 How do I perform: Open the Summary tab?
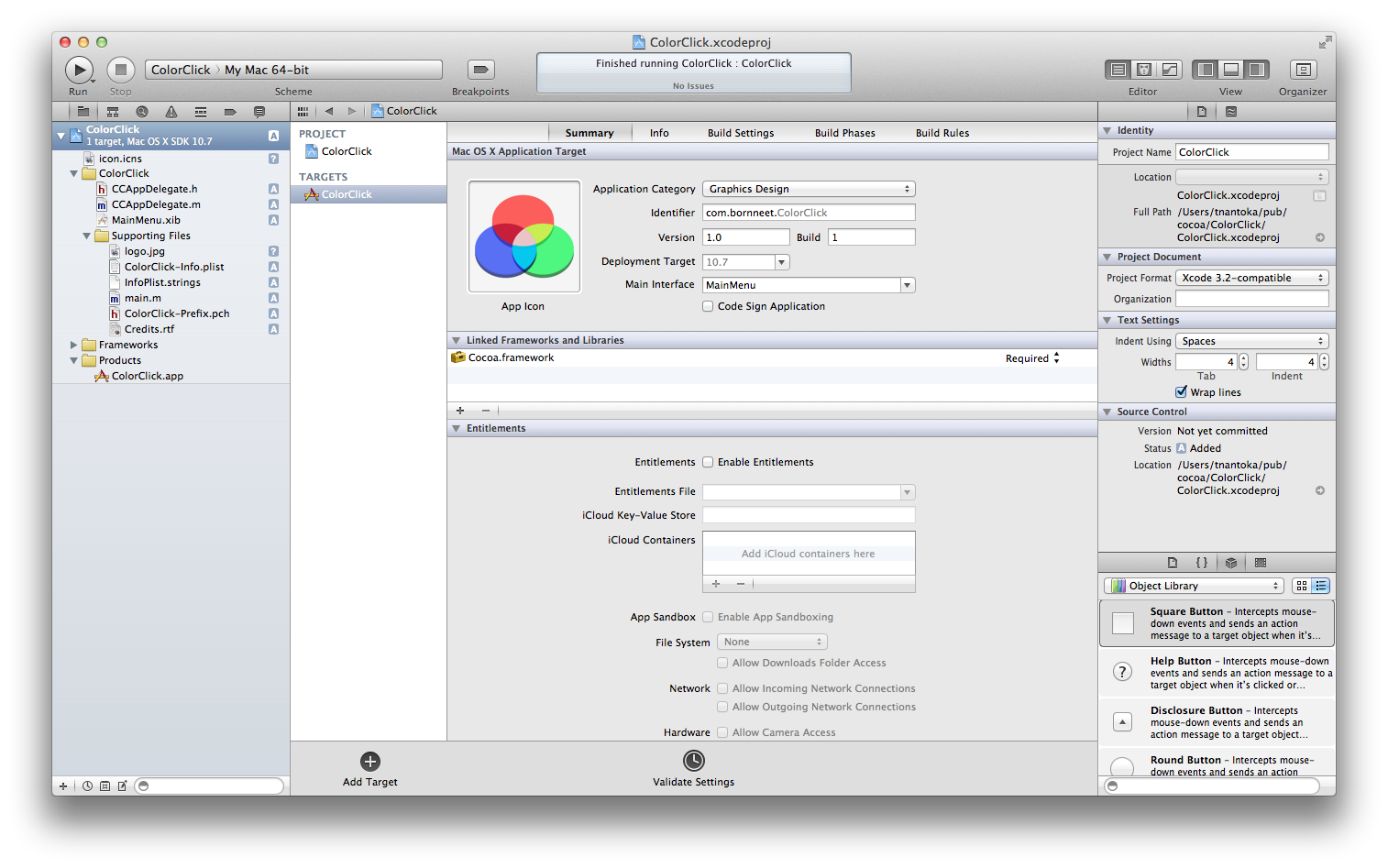click(589, 133)
